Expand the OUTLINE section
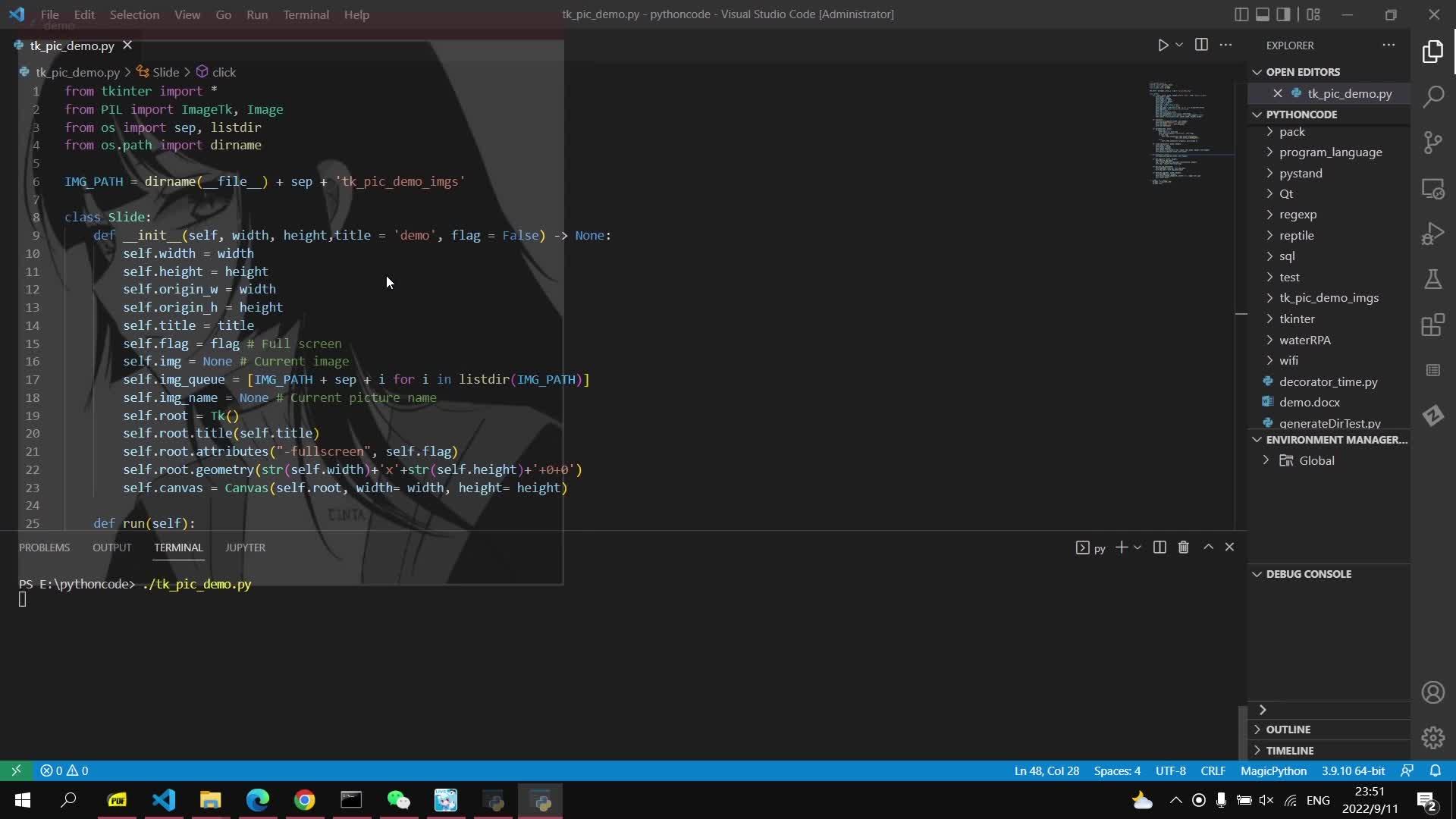This screenshot has width=1456, height=819. (1288, 730)
